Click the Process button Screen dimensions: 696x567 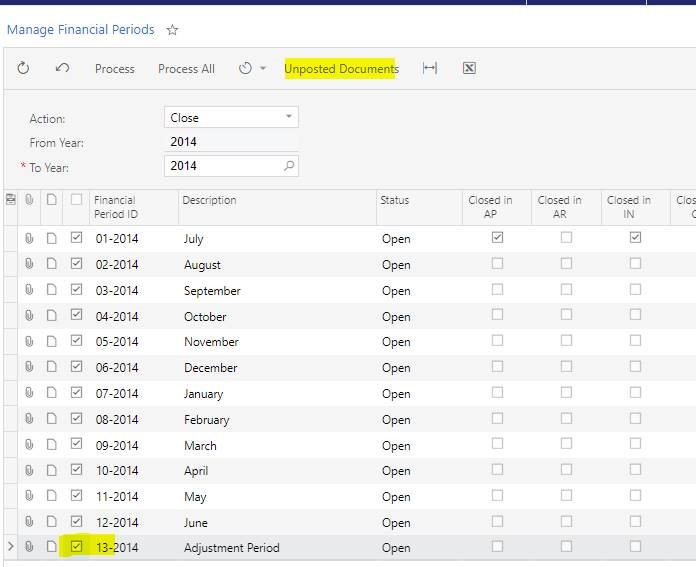click(115, 68)
